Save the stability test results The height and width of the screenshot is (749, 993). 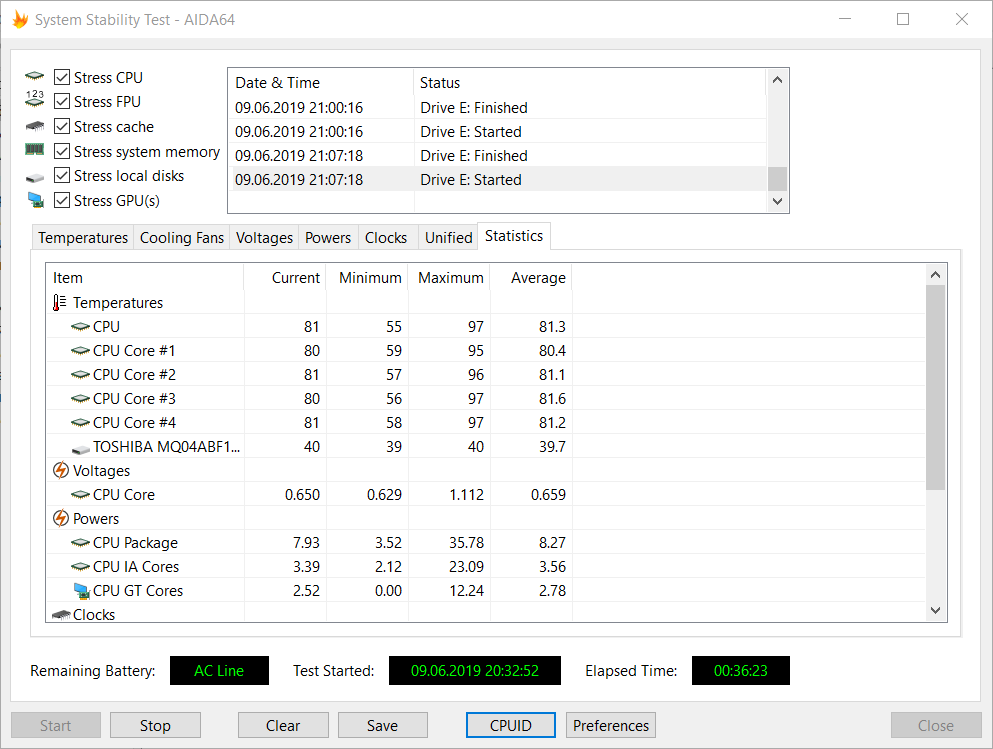point(383,725)
